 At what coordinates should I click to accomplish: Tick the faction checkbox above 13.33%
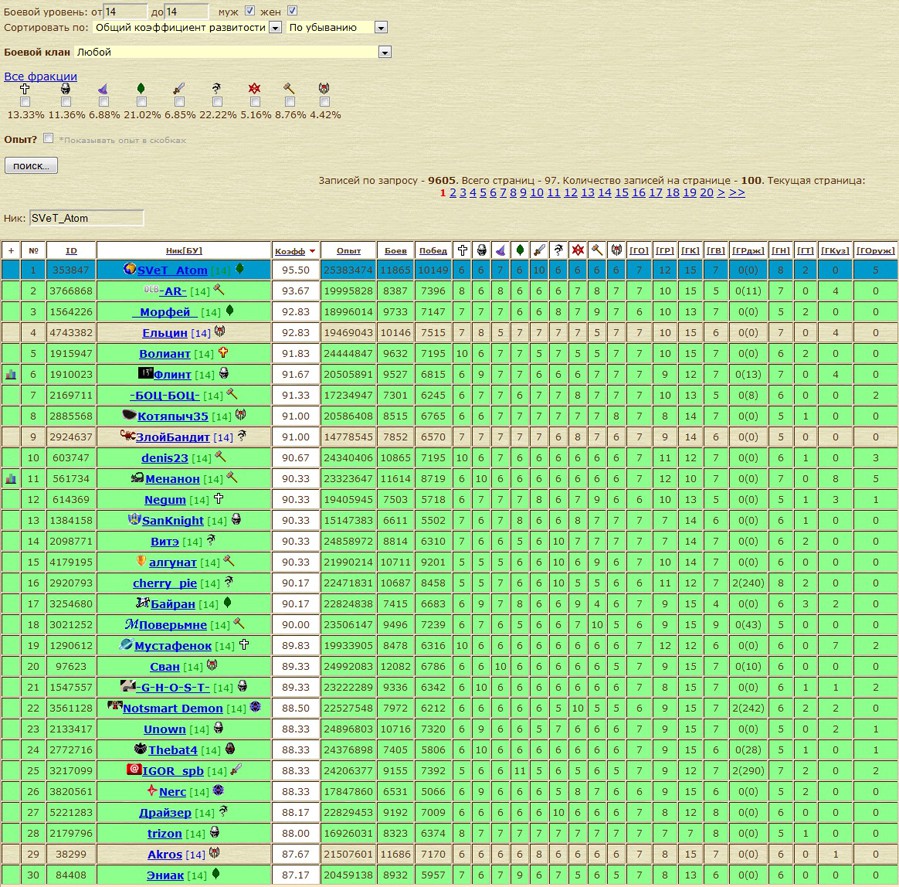(x=25, y=101)
